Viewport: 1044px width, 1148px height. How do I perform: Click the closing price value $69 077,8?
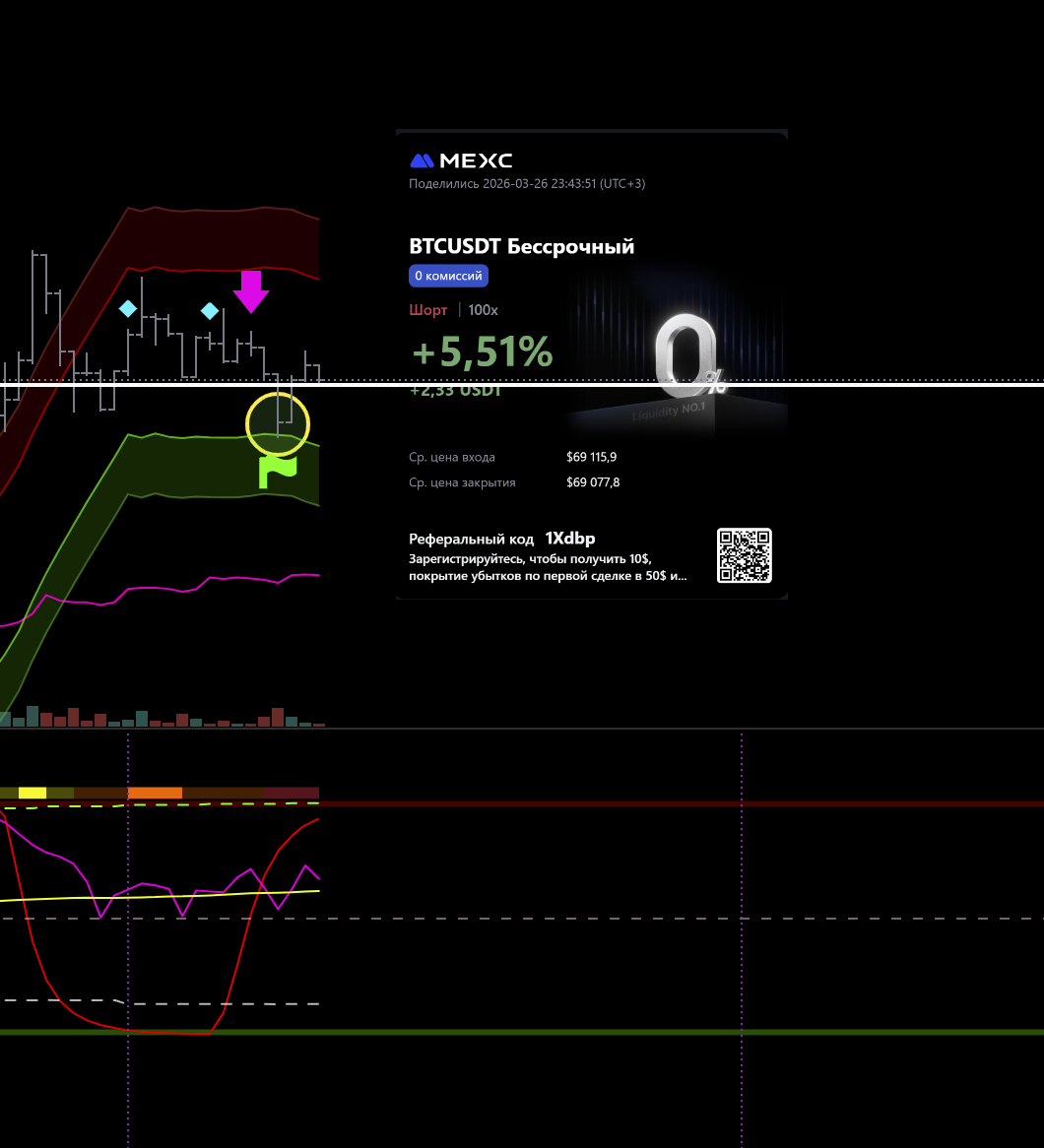(593, 482)
